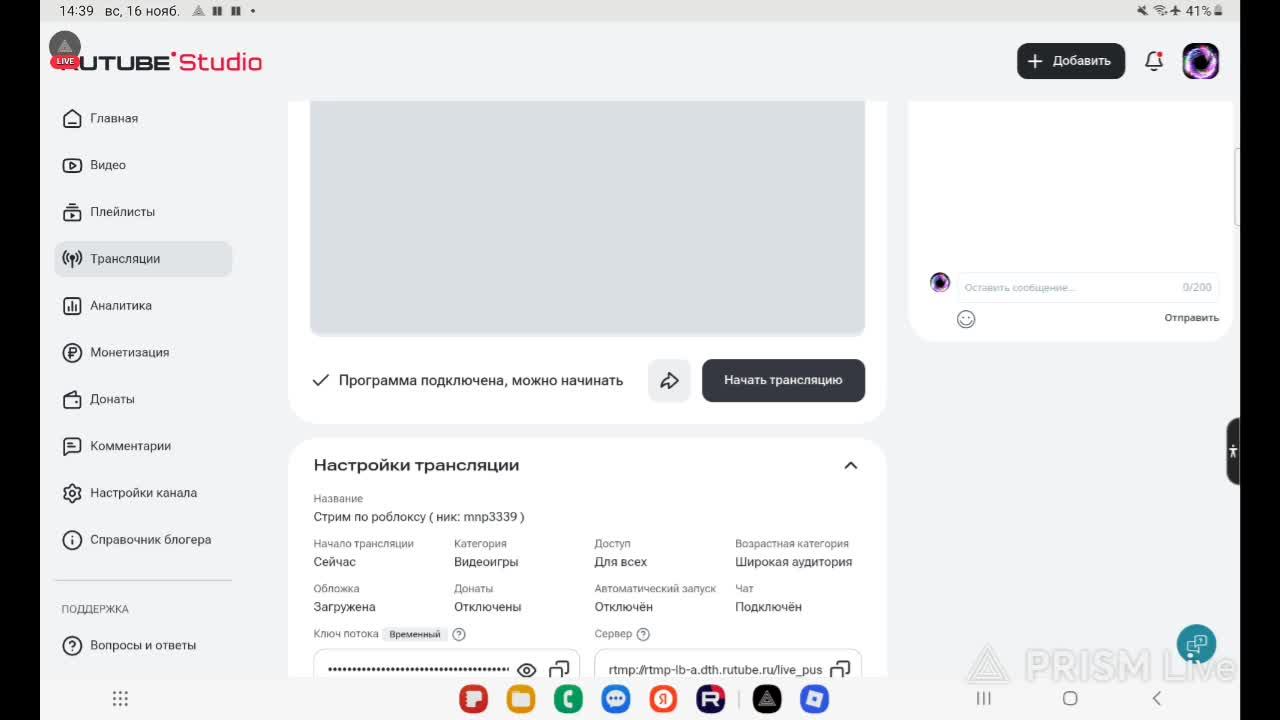1280x720 pixels.
Task: Open the support chat floating button
Action: pyautogui.click(x=1196, y=645)
